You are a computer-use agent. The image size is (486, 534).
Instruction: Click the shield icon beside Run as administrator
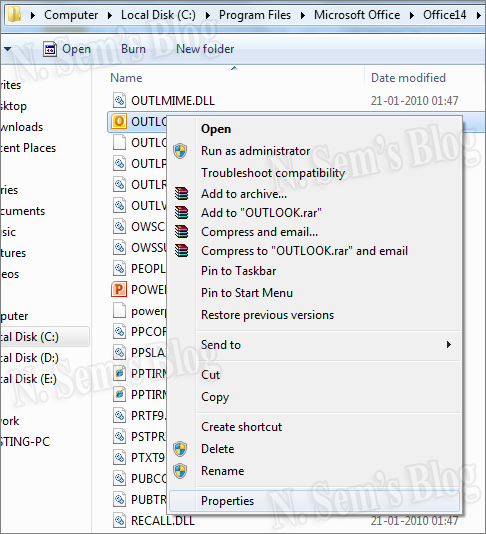[x=180, y=151]
